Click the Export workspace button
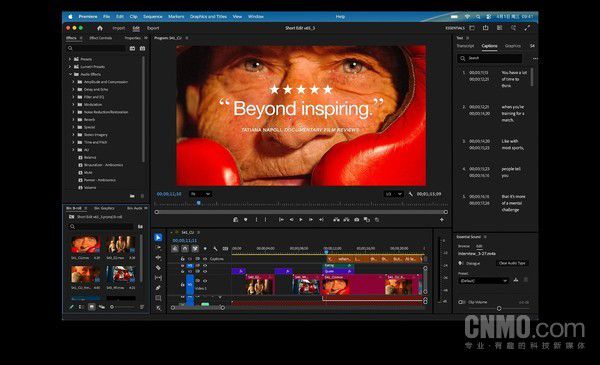Screen dimensions: 600x365 tap(153, 28)
